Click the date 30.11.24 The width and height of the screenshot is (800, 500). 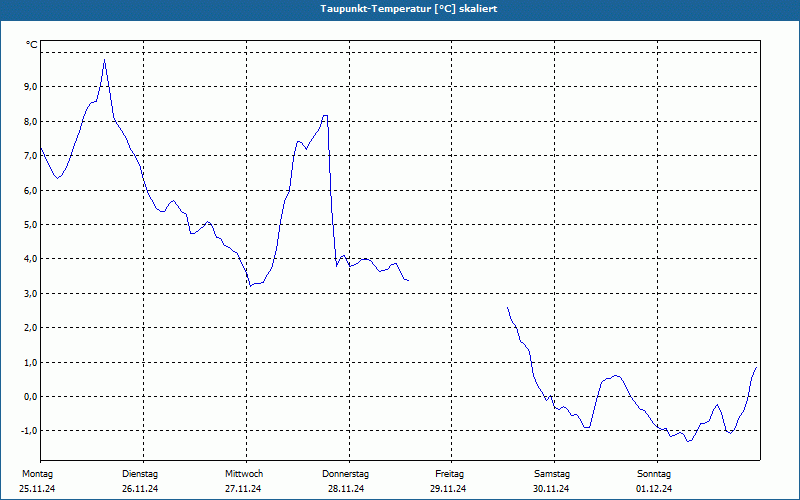[551, 489]
